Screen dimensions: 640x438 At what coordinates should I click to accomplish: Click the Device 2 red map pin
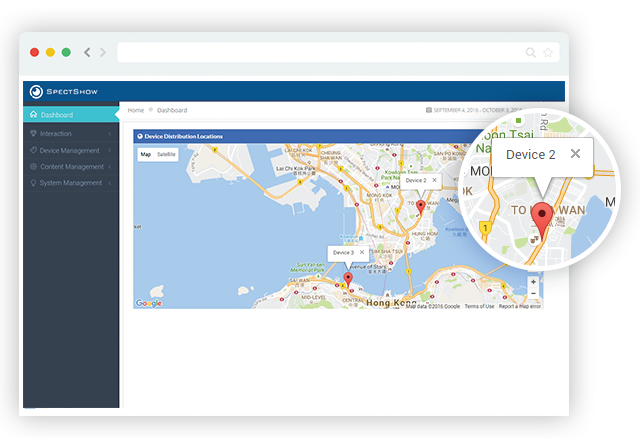point(420,206)
